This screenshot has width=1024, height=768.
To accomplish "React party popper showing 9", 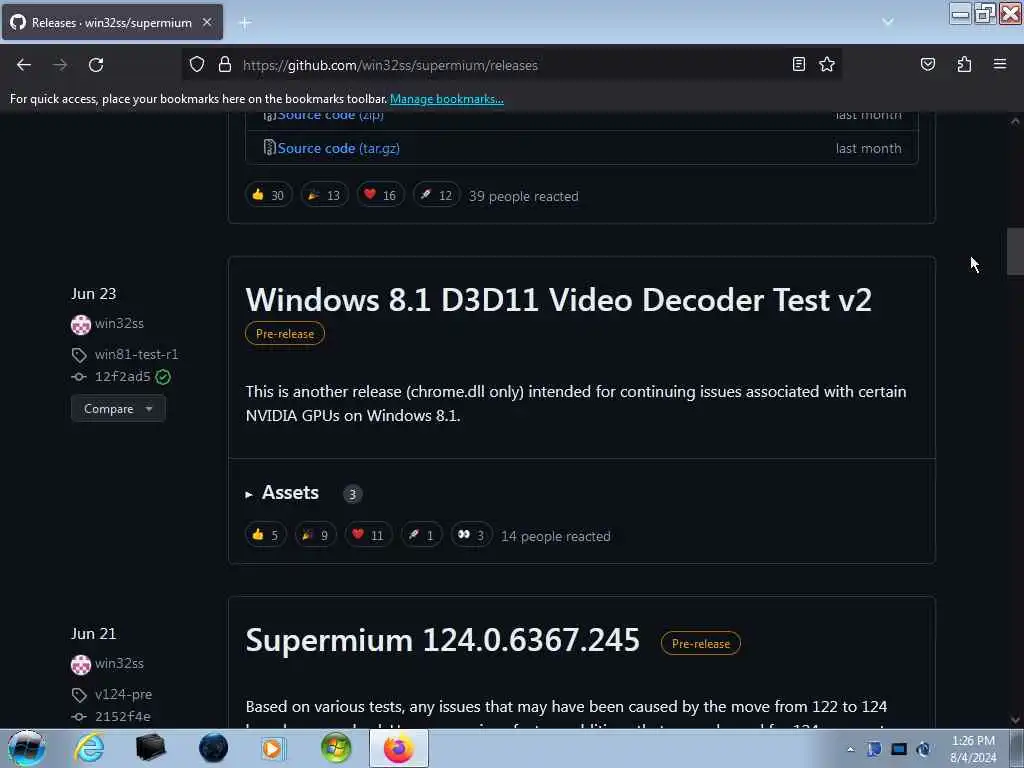I will tap(315, 535).
